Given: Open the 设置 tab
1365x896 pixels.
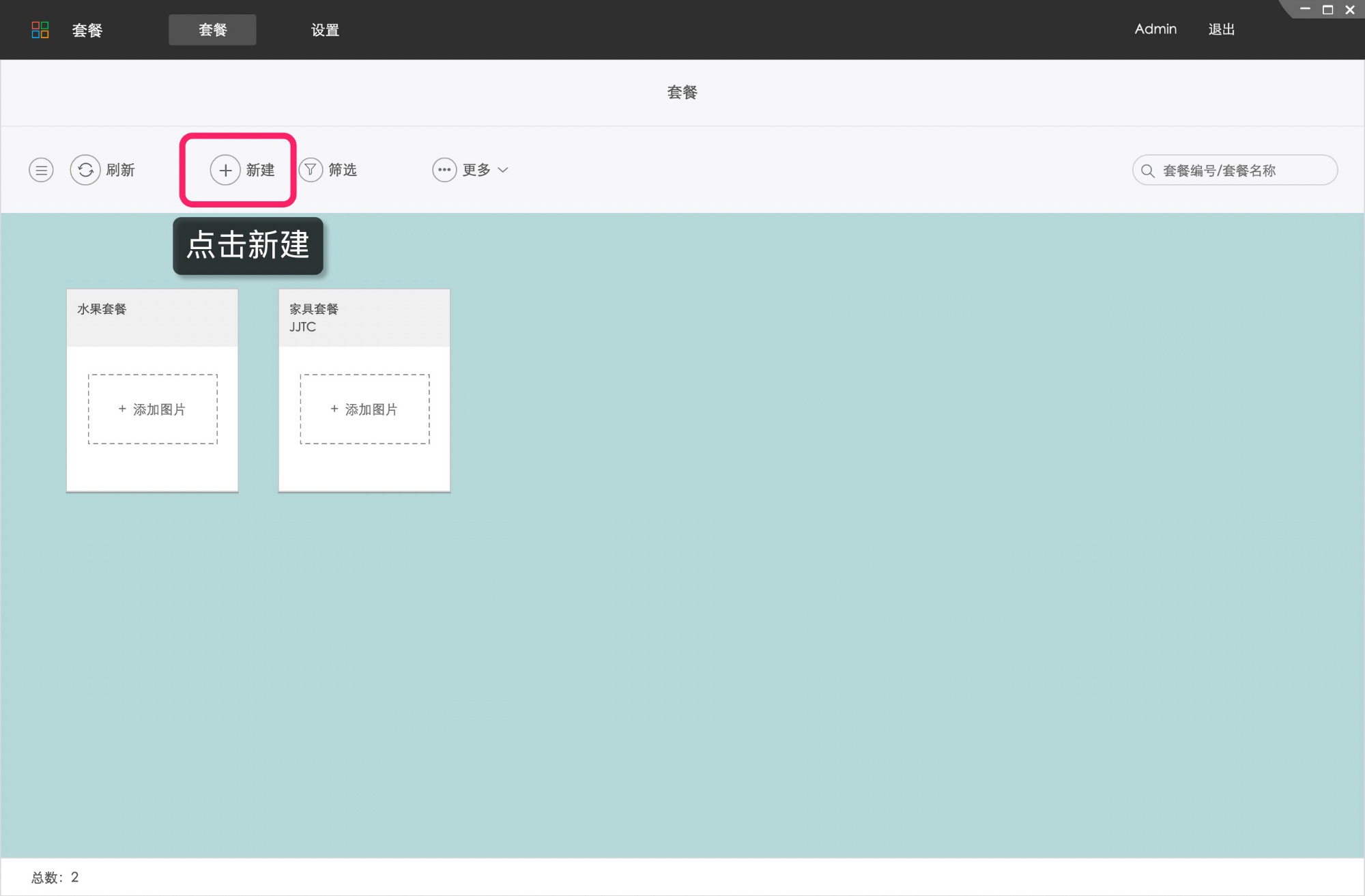Looking at the screenshot, I should pos(325,29).
